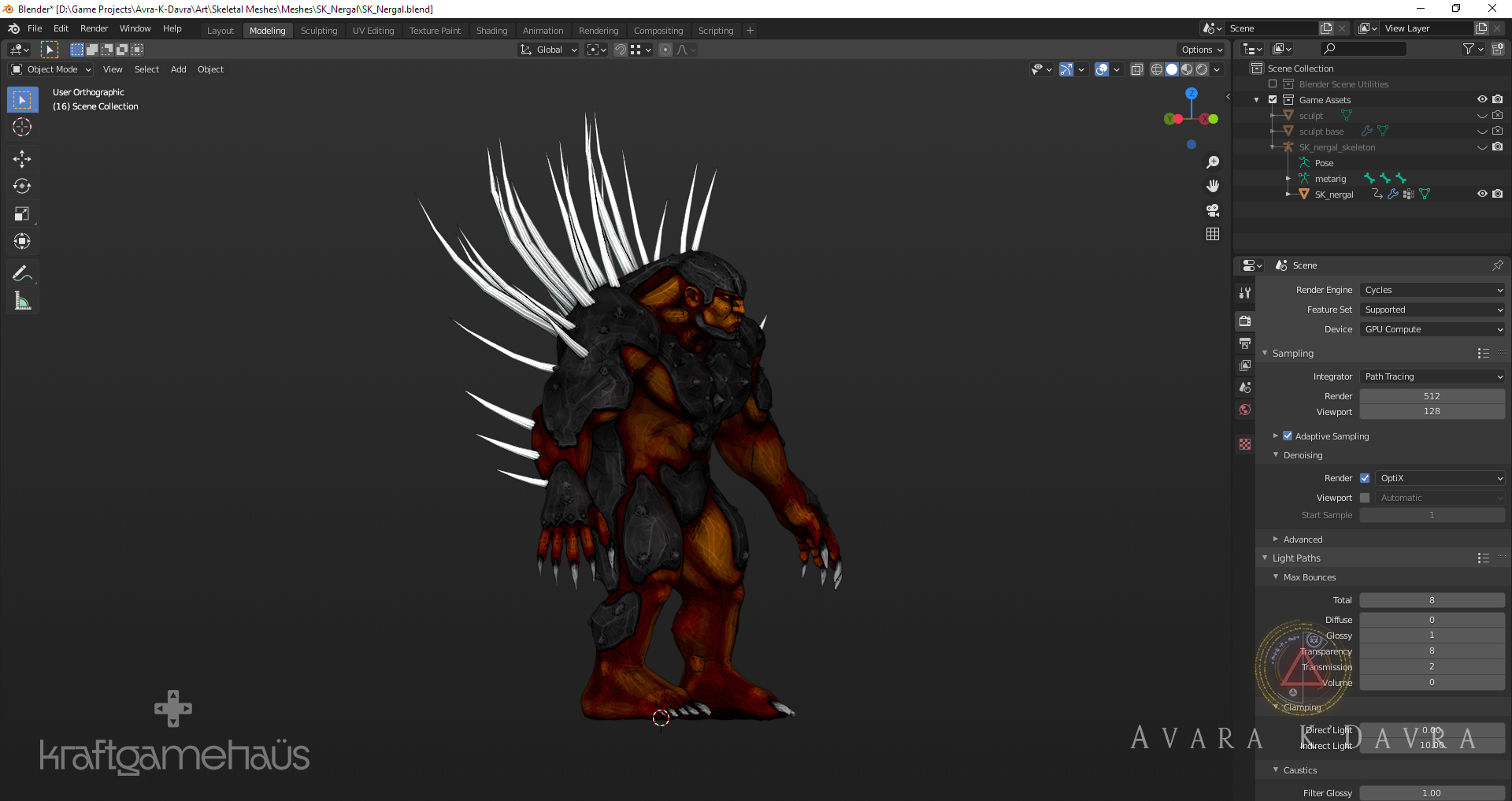Screen dimensions: 1512x801
Task: Switch to rendered viewport shading
Action: tap(1202, 69)
